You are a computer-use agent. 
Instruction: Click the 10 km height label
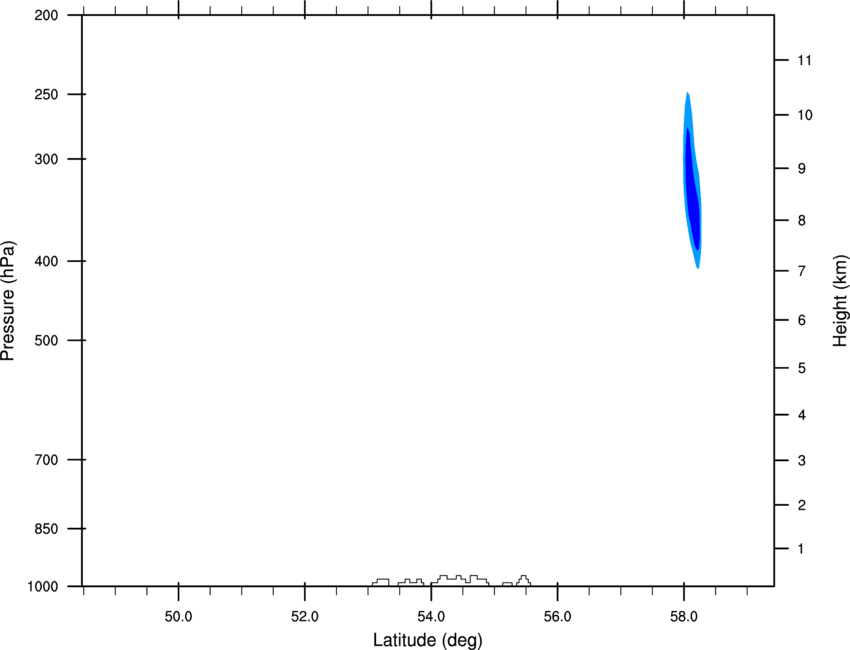pos(805,115)
